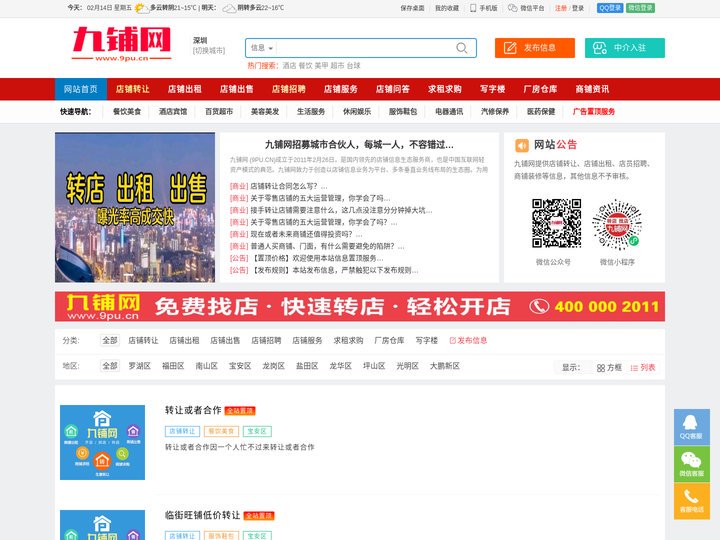Switch display to 方框 grid view
Viewport: 720px width, 540px height.
click(x=609, y=368)
